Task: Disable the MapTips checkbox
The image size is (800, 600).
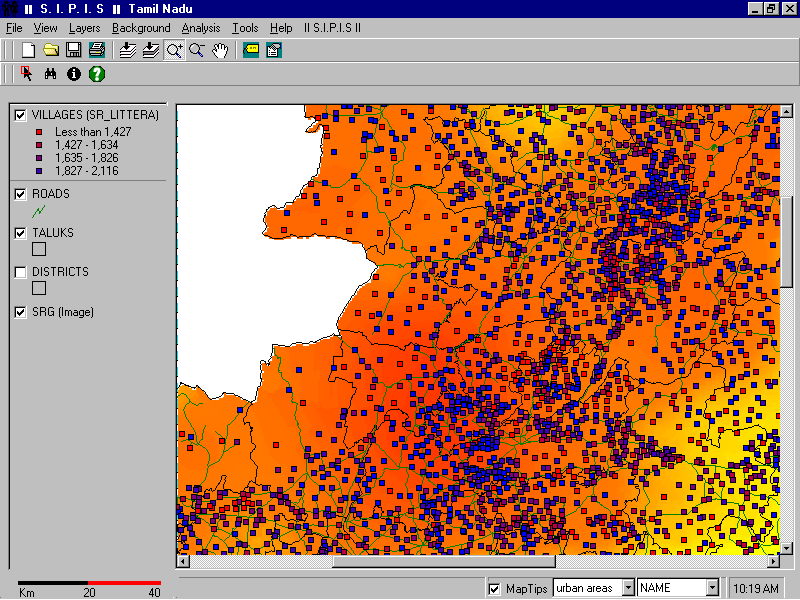Action: tap(494, 589)
